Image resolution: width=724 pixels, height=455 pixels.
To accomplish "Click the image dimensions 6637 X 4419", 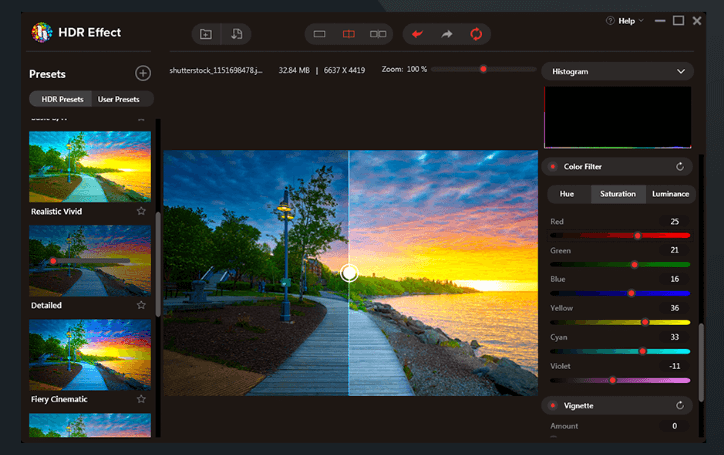I will (x=344, y=70).
